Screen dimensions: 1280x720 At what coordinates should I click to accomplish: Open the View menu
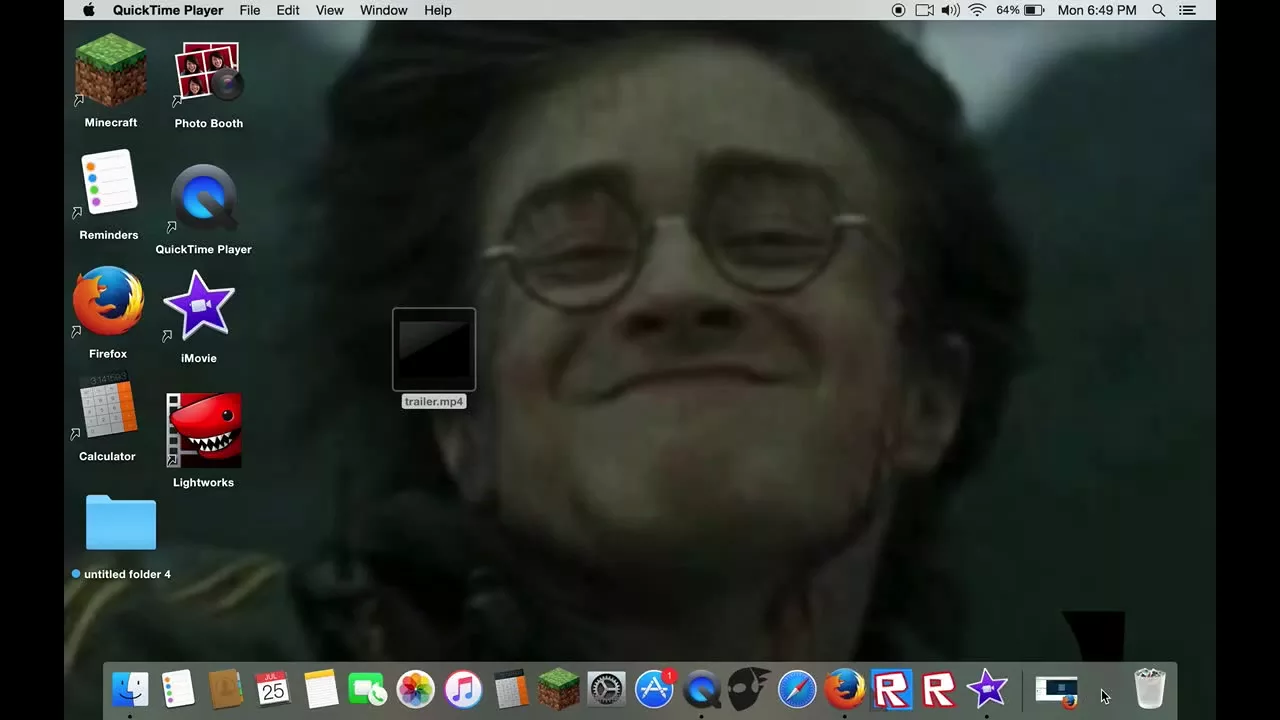(330, 10)
